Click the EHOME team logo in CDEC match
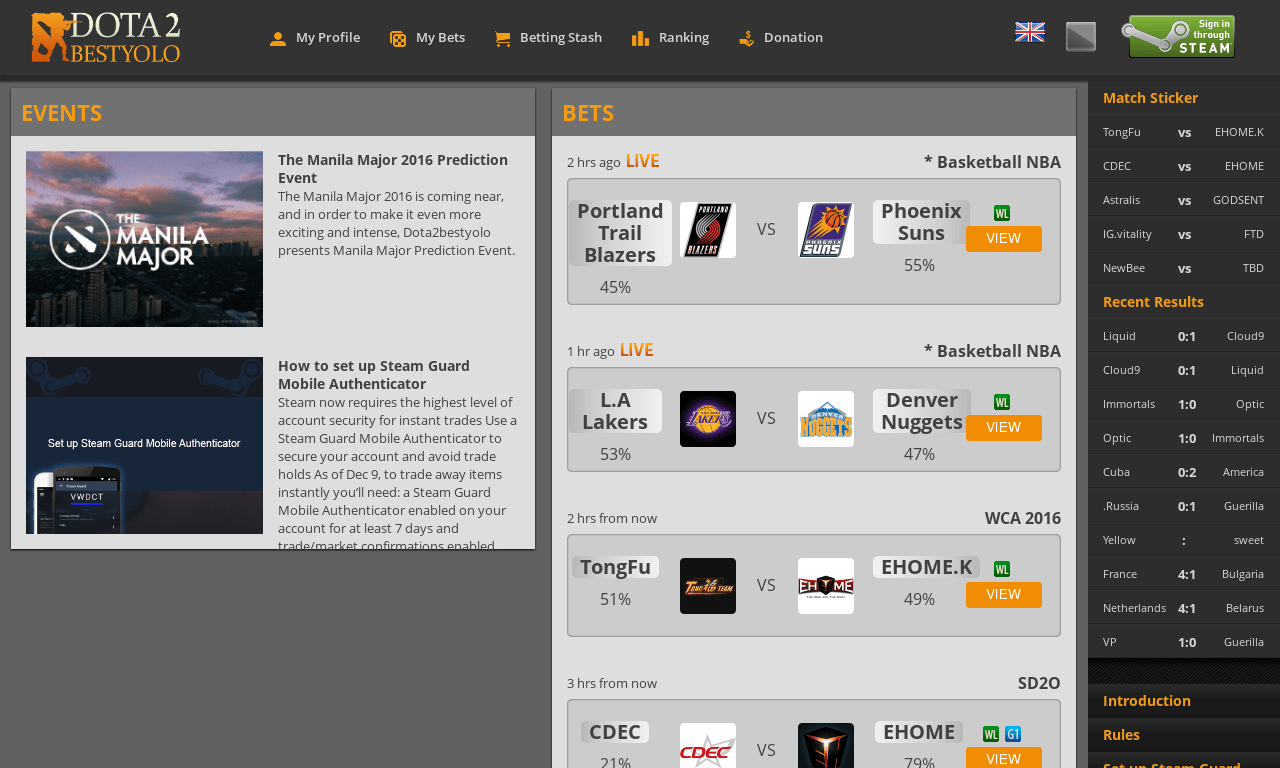 (x=826, y=746)
